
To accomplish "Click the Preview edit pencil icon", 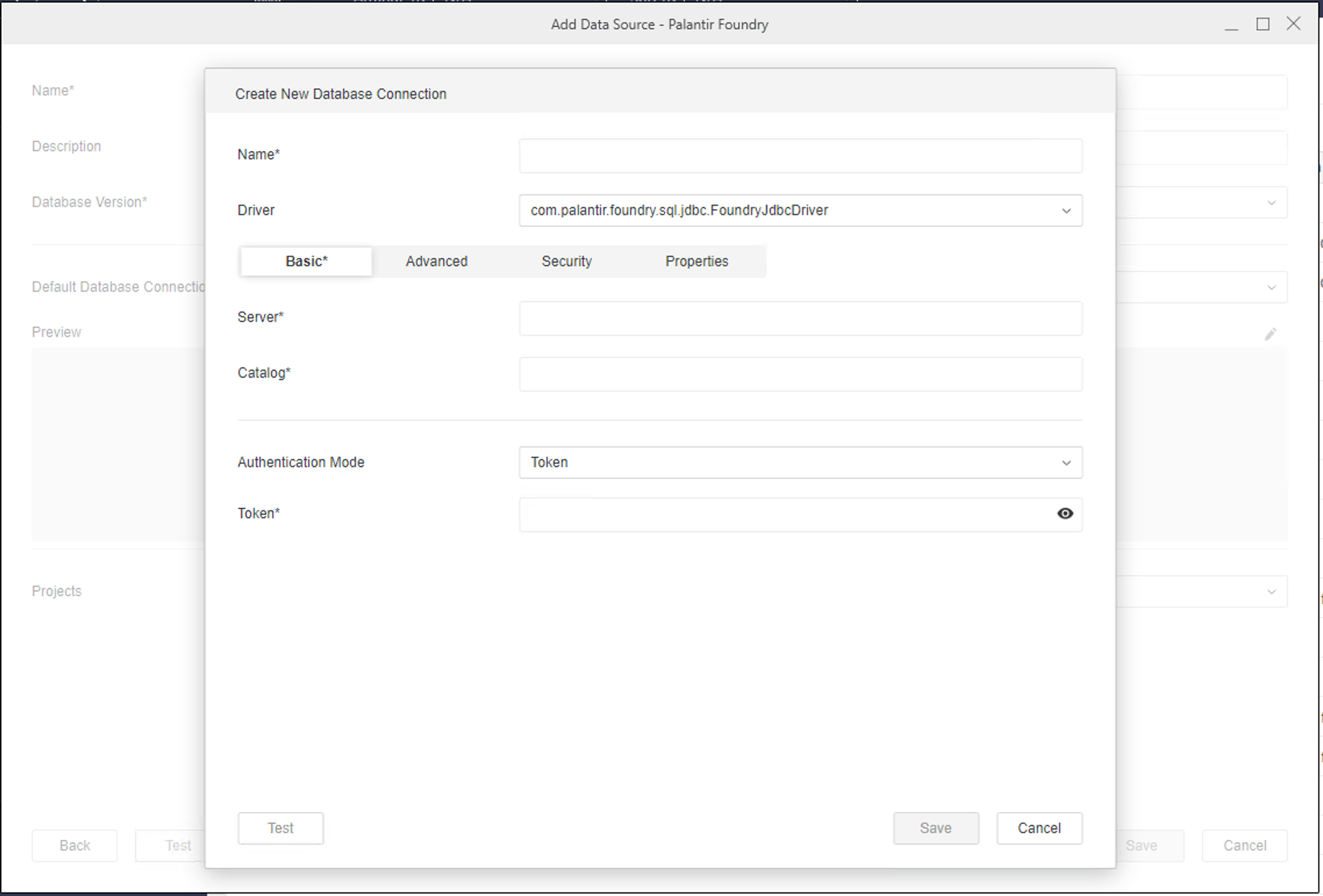I will tap(1271, 334).
